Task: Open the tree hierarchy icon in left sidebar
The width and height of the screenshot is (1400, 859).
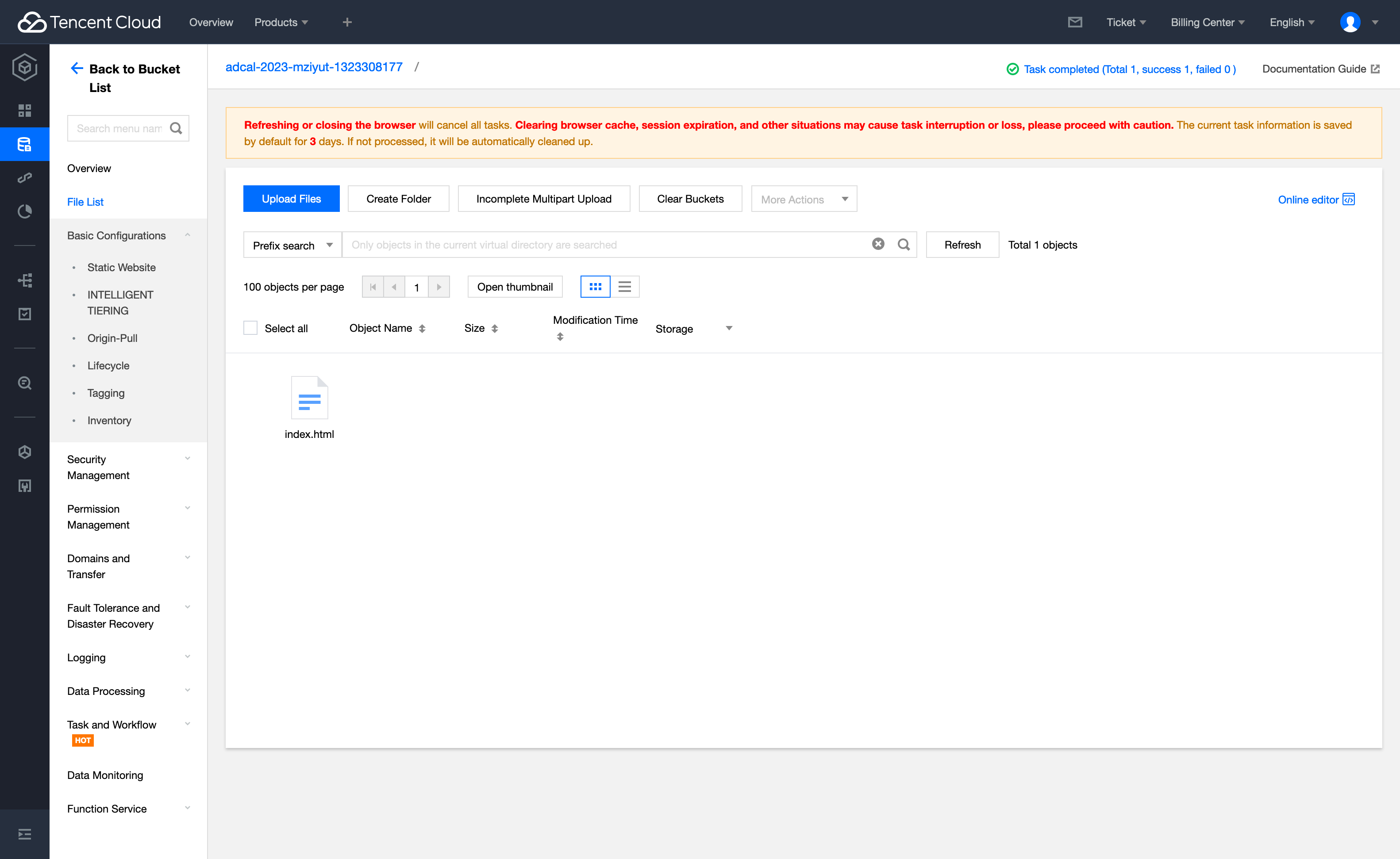Action: (x=24, y=280)
